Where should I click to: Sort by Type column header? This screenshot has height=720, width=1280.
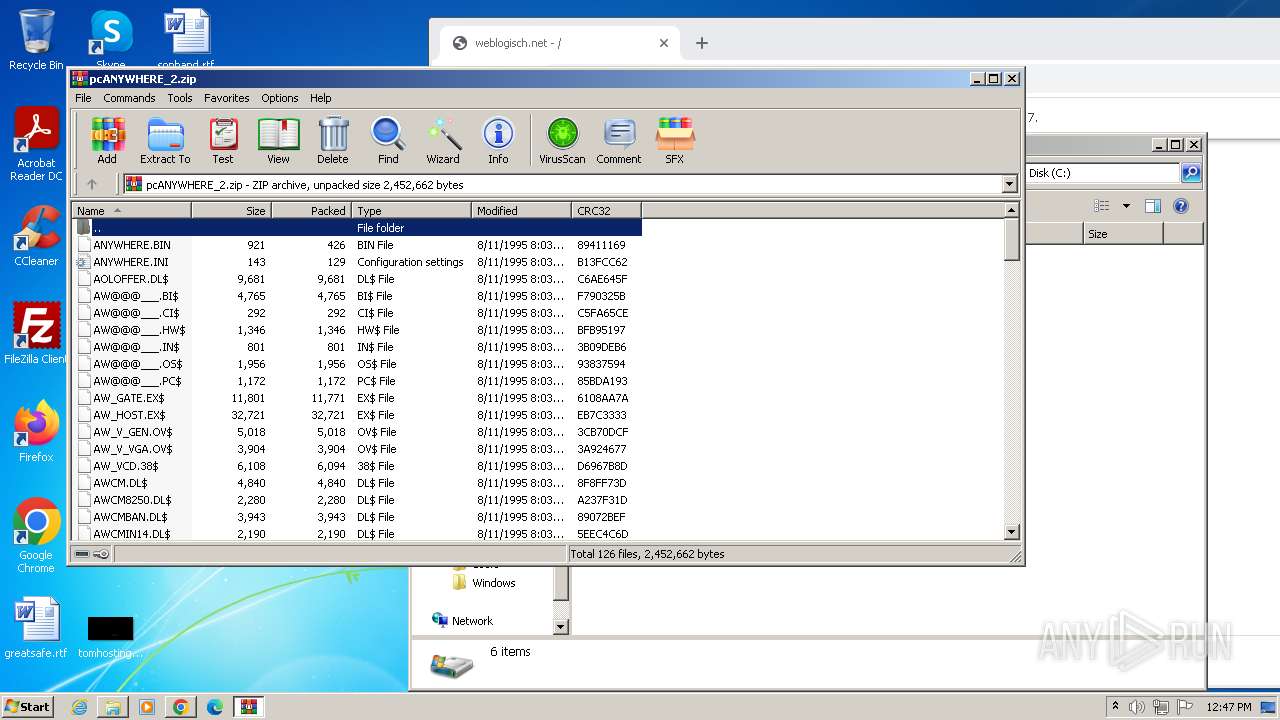coord(411,211)
